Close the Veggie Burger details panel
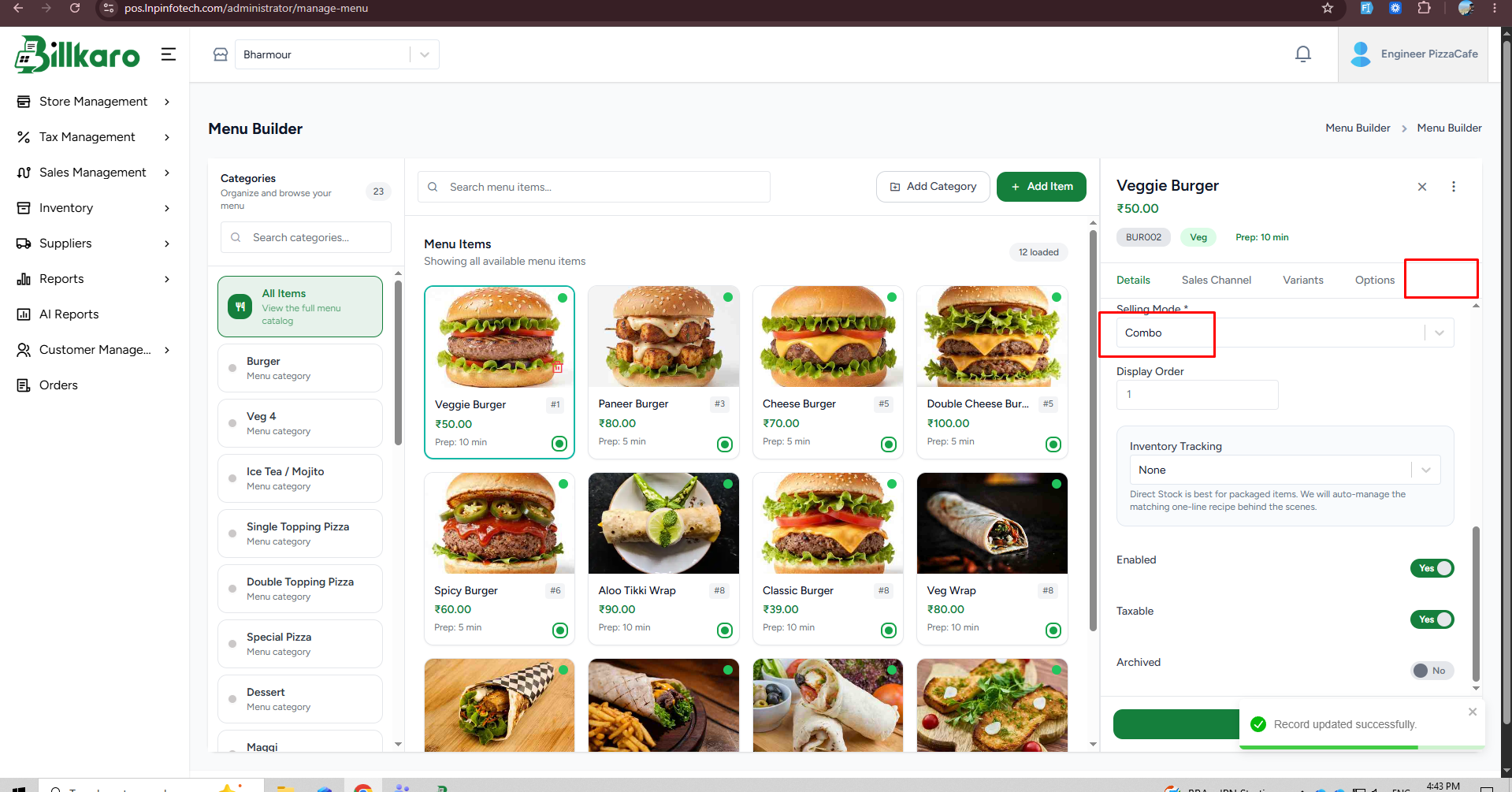This screenshot has width=1512, height=792. (1422, 187)
